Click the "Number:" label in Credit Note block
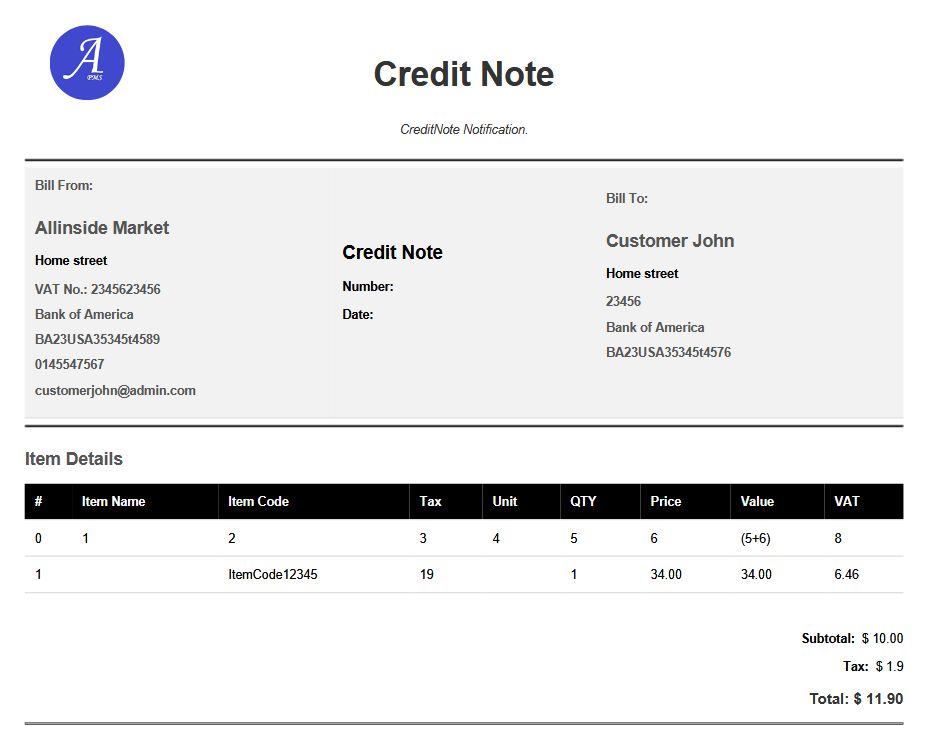This screenshot has height=743, width=926. 368,286
